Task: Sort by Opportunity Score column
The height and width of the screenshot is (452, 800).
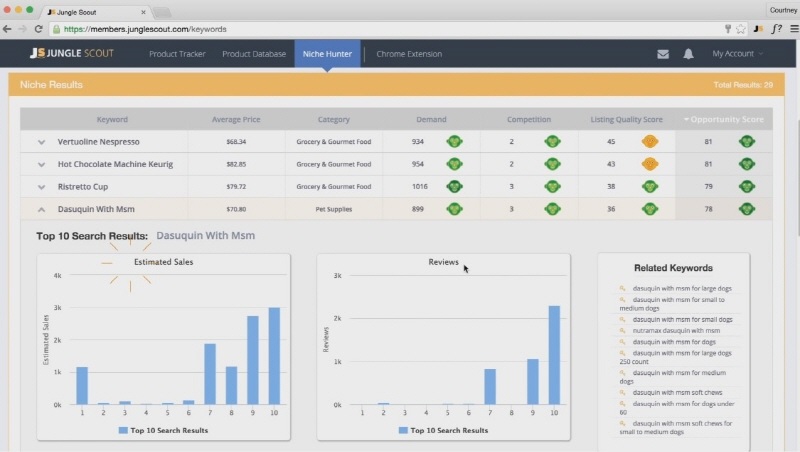Action: [x=724, y=119]
